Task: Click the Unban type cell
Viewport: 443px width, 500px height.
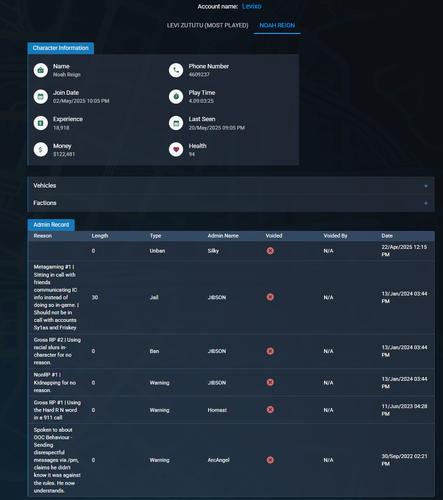Action: tap(157, 251)
